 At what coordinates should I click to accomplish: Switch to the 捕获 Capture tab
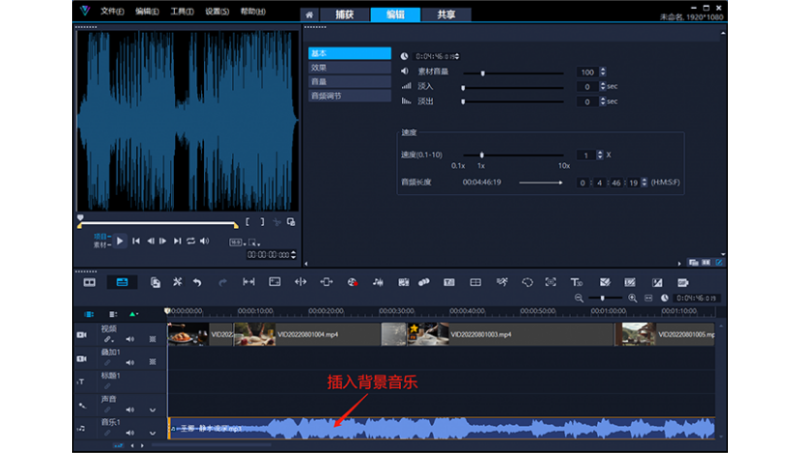(344, 15)
